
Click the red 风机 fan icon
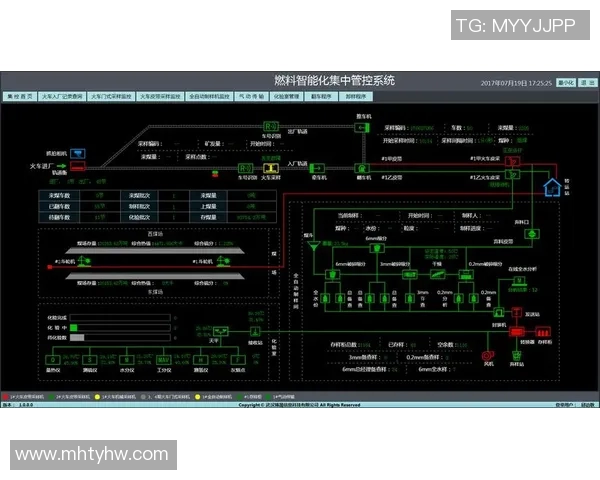tap(488, 356)
